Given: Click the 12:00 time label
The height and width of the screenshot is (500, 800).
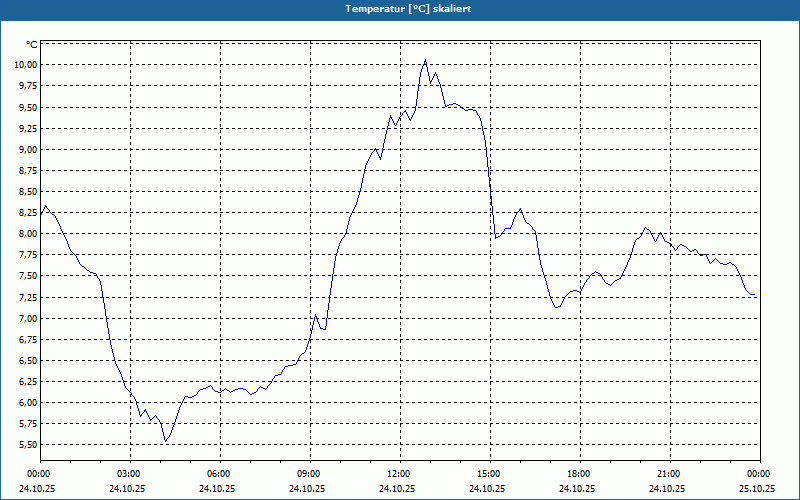Looking at the screenshot, I should [x=400, y=474].
